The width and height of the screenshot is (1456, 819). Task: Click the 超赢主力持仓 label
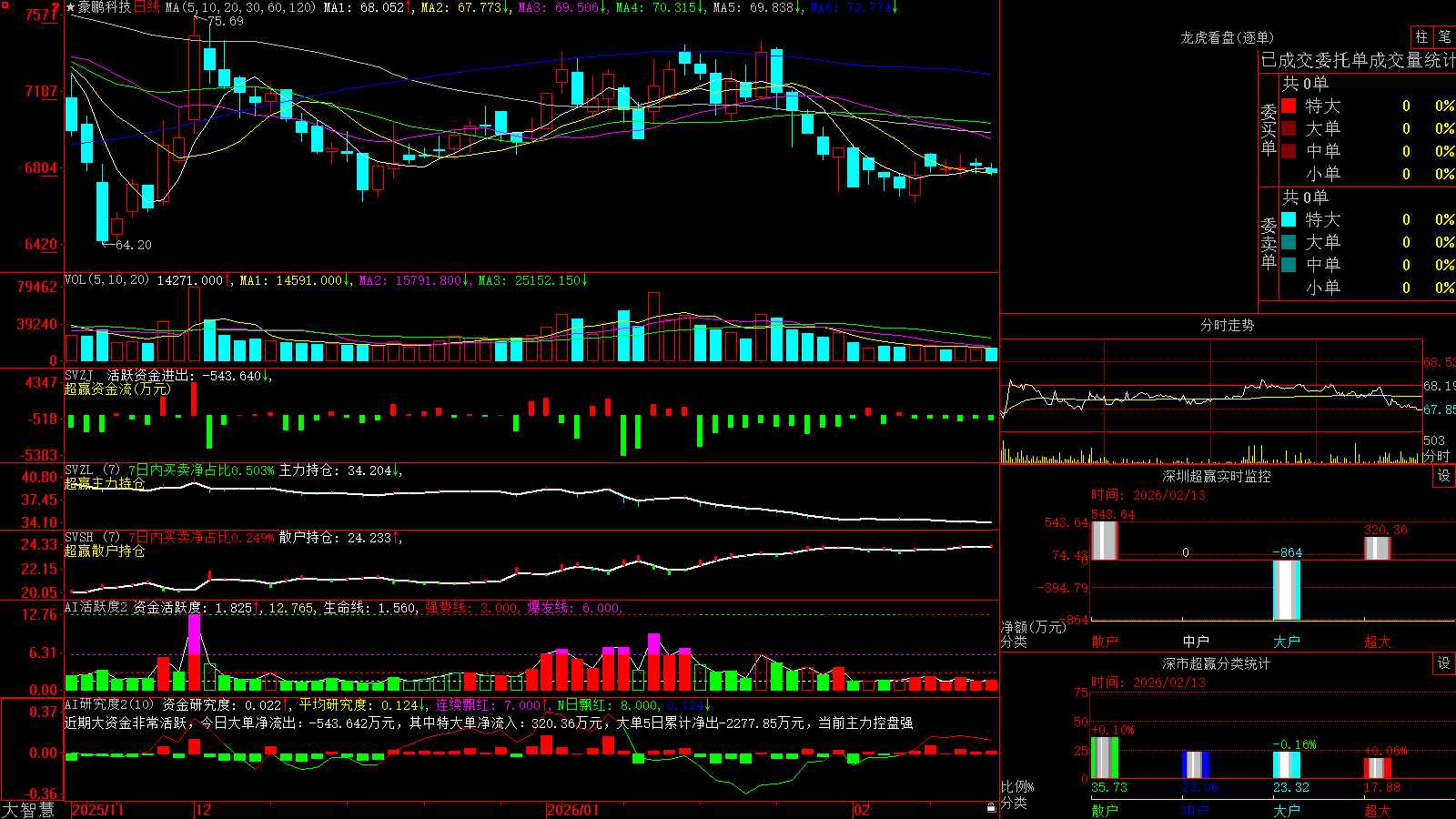tap(105, 483)
